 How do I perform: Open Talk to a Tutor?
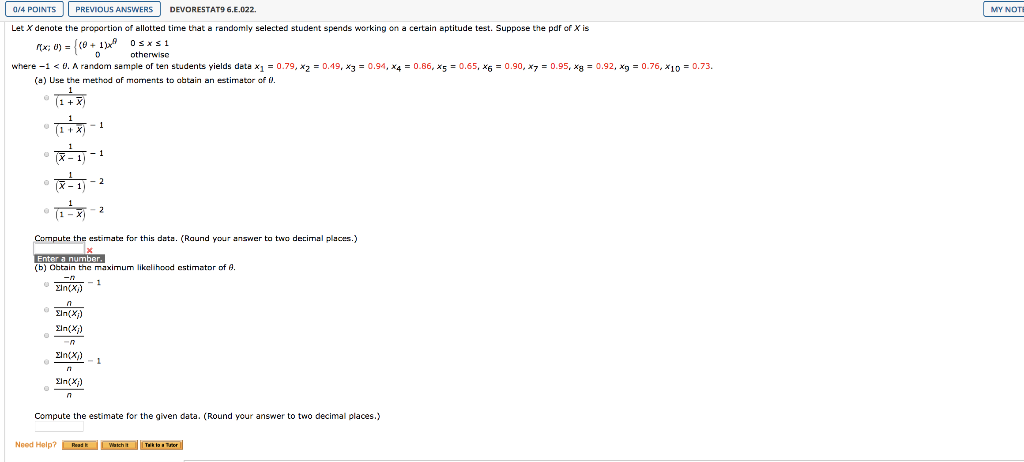pos(161,445)
